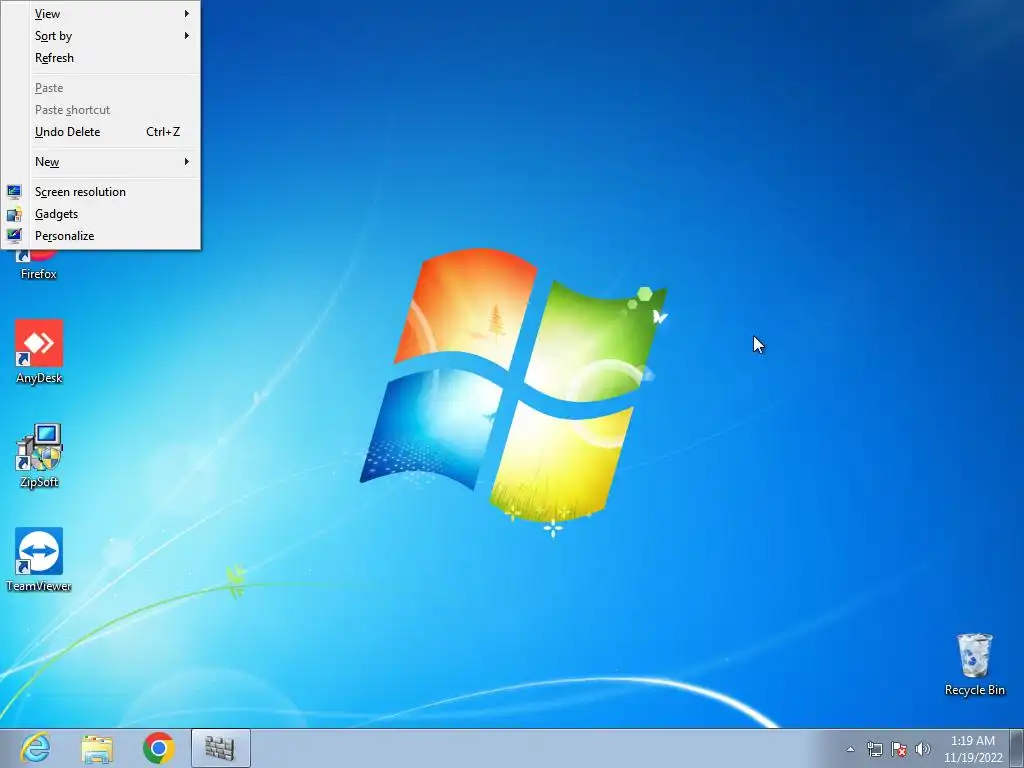Image resolution: width=1024 pixels, height=768 pixels.
Task: Click the Show desktop button
Action: [x=1017, y=748]
